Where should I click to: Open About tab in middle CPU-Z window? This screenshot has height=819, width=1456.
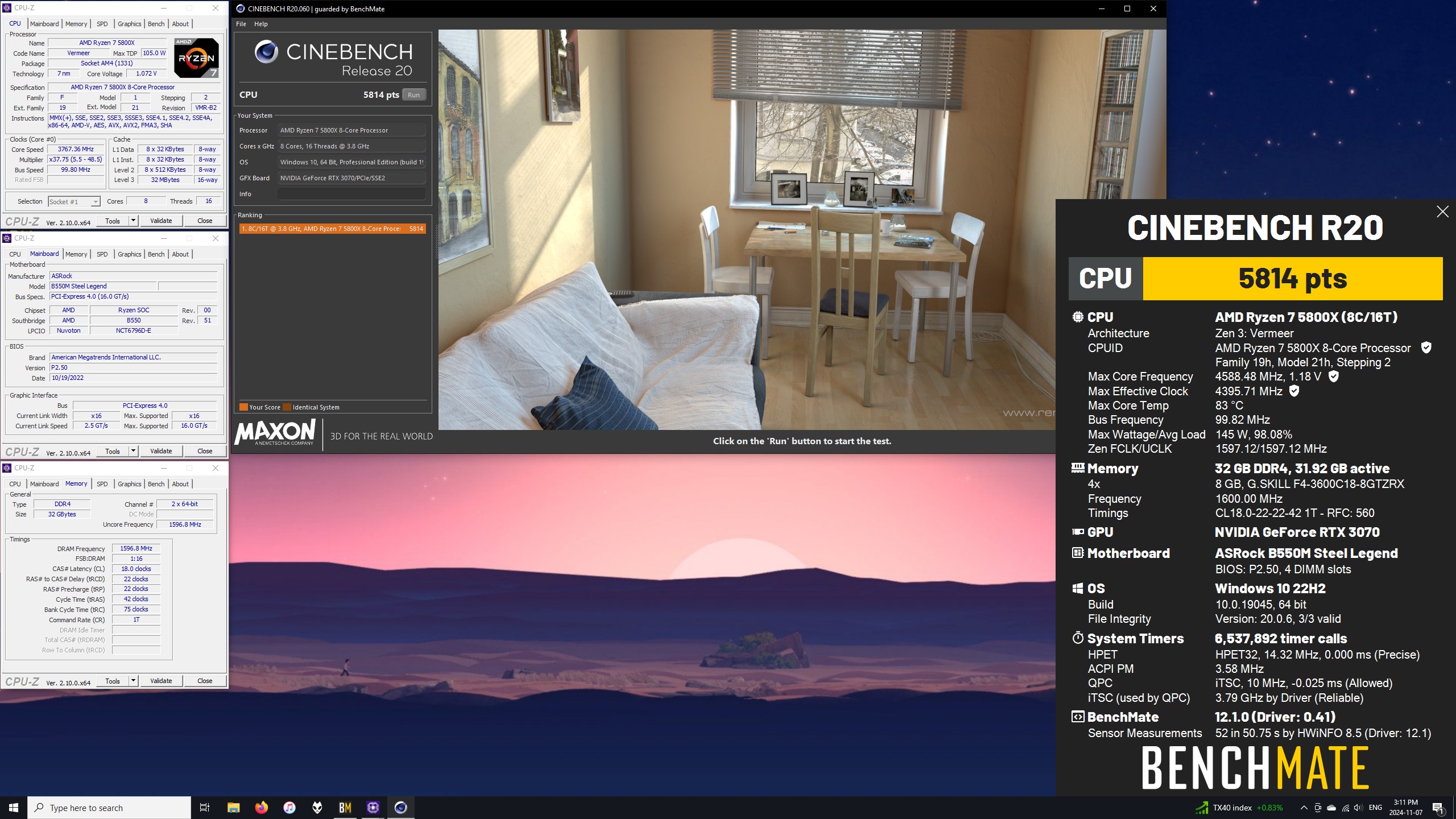point(180,254)
